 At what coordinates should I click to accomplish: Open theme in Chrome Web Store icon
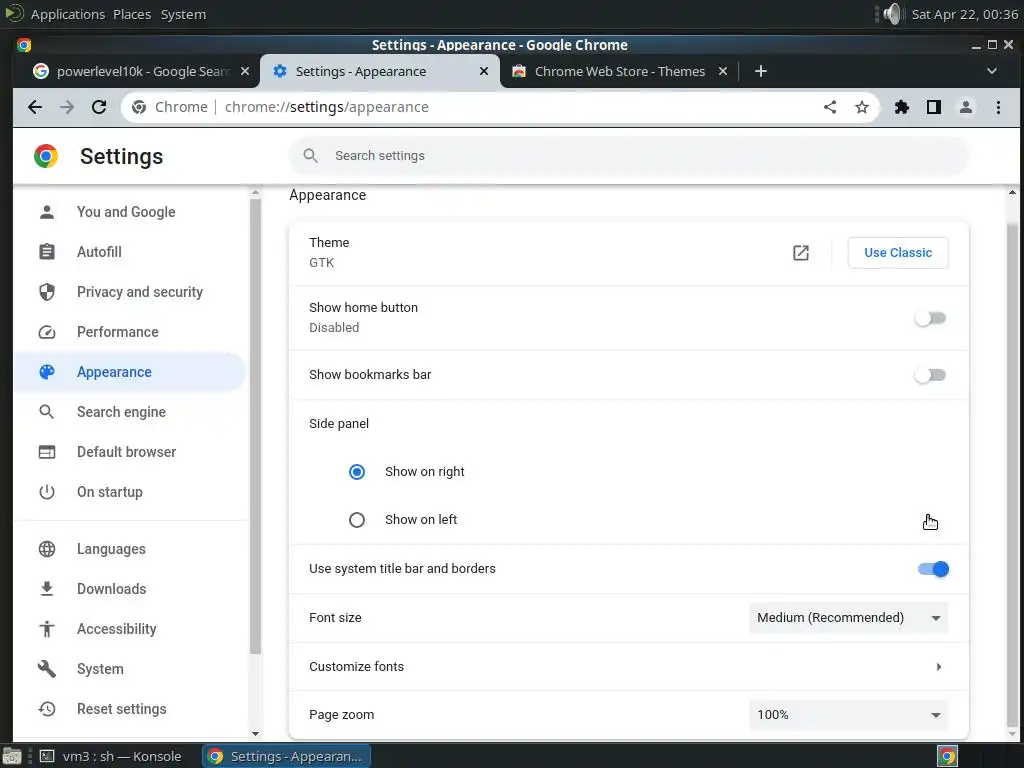click(801, 253)
